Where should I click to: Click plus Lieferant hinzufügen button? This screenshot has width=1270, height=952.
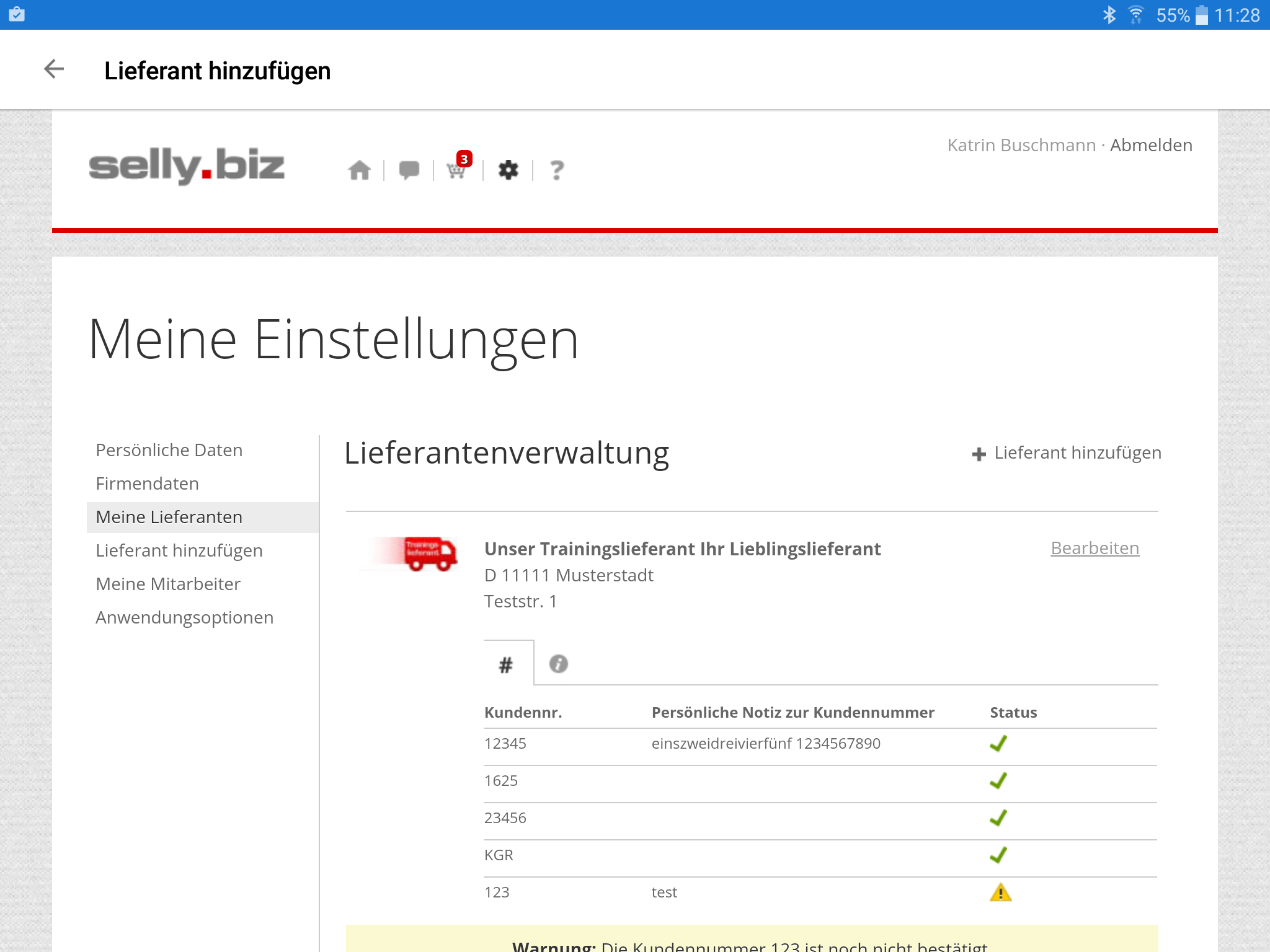click(1067, 453)
